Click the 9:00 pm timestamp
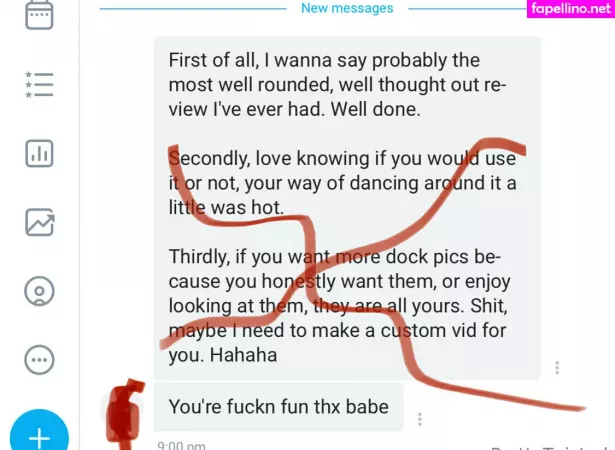Viewport: 615px width, 450px height. [181, 446]
